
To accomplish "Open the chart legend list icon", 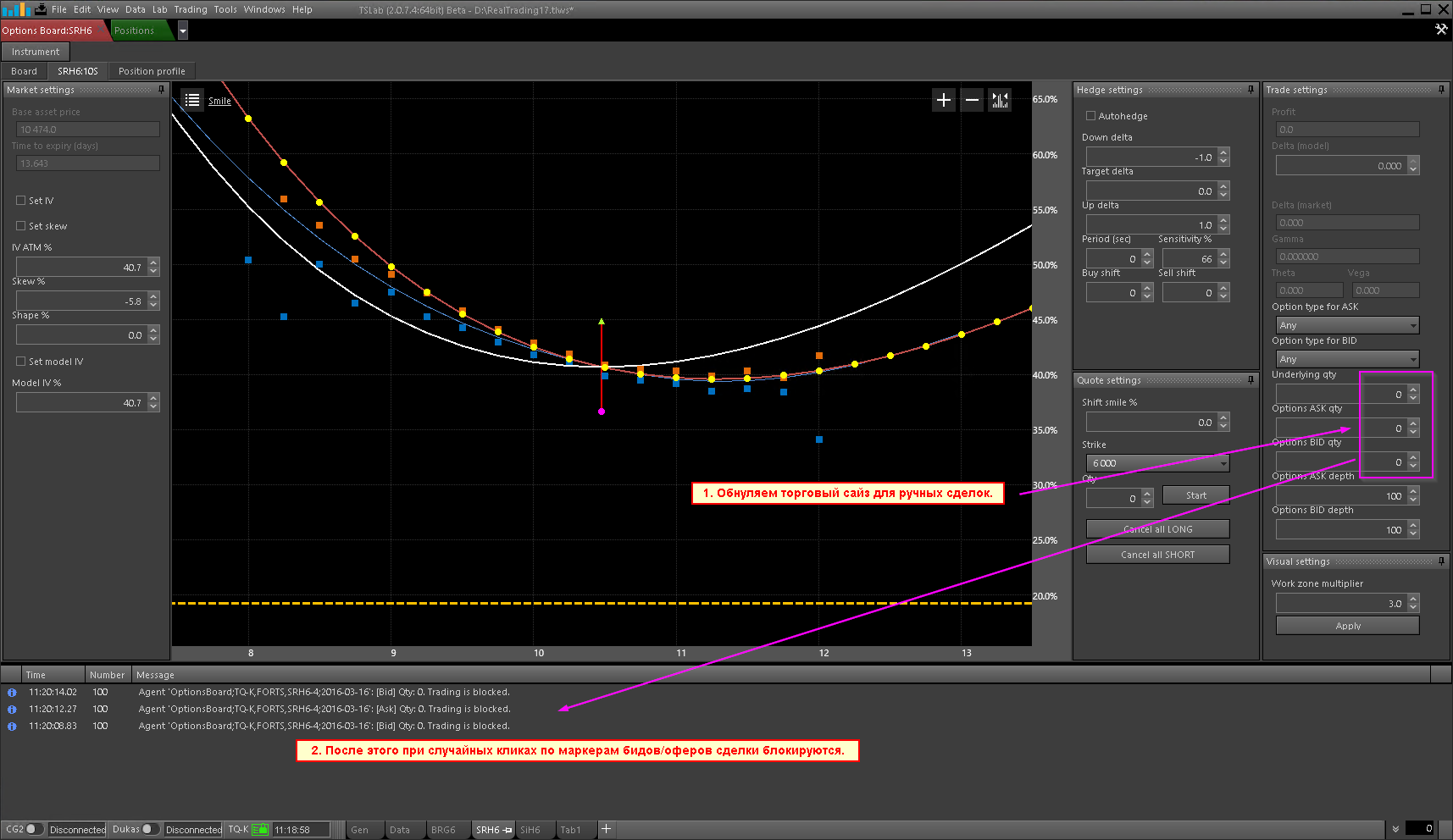I will click(192, 100).
